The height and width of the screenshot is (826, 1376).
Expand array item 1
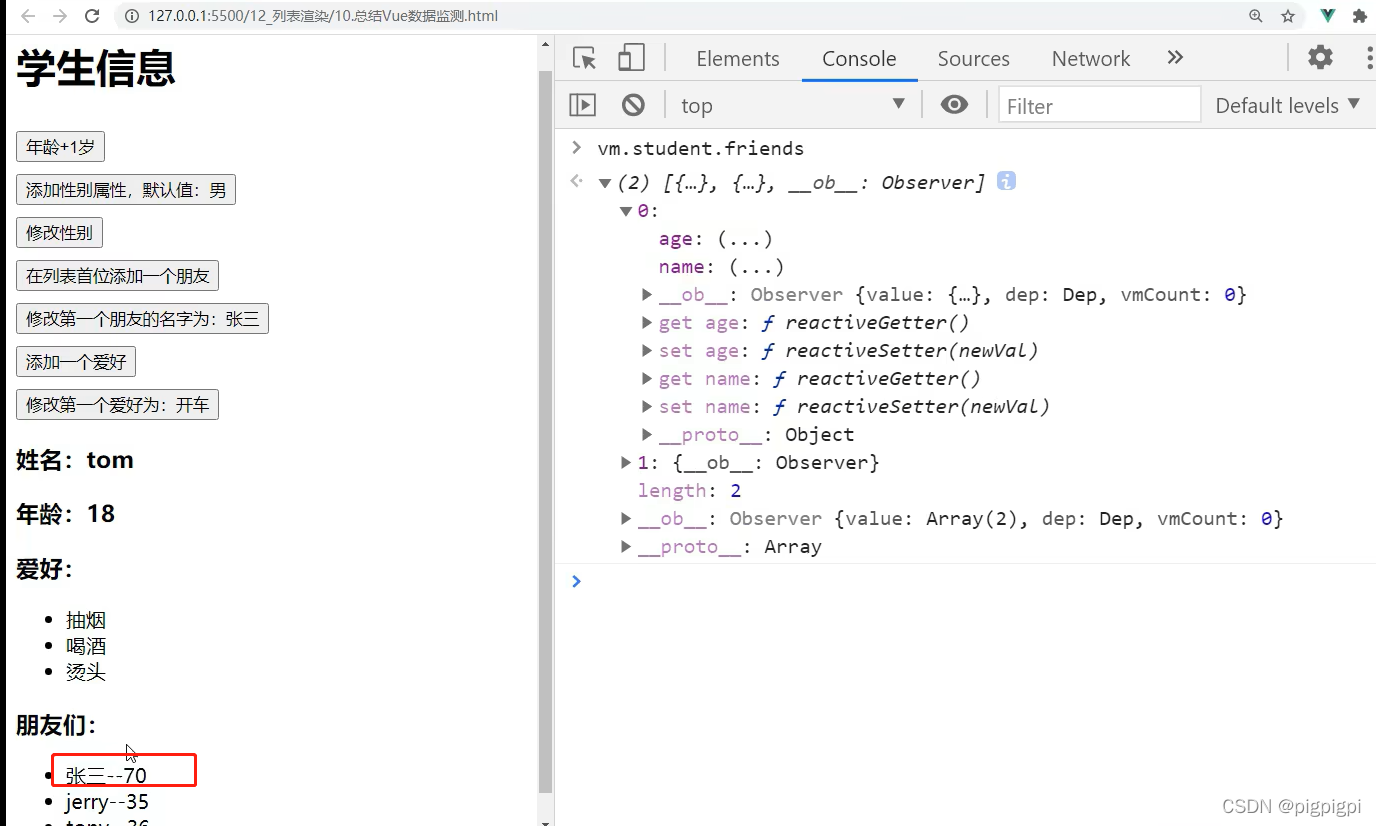pos(626,463)
